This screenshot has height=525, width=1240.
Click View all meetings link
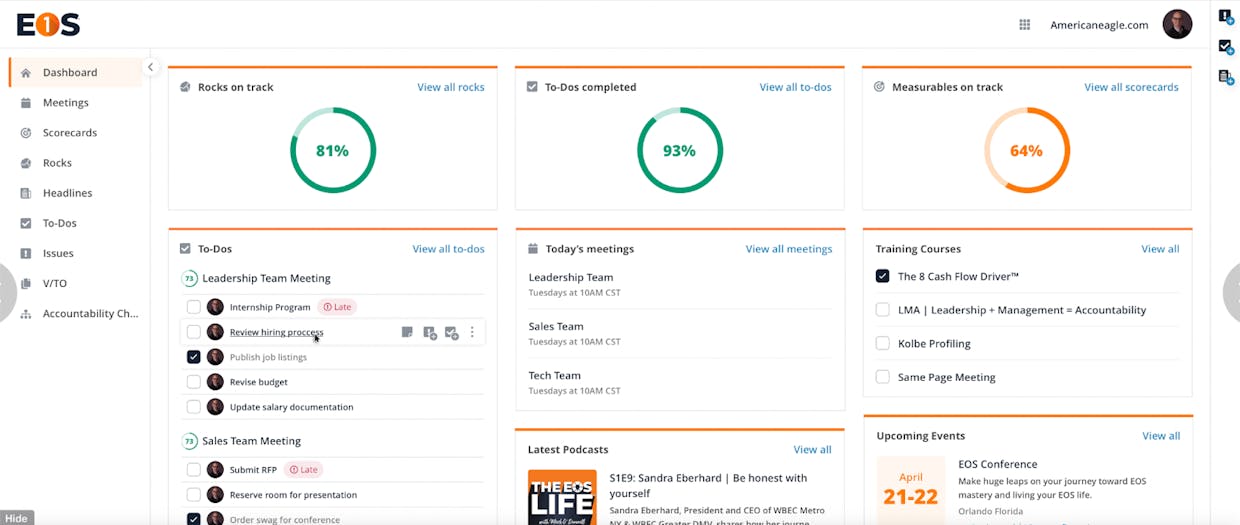tap(789, 249)
